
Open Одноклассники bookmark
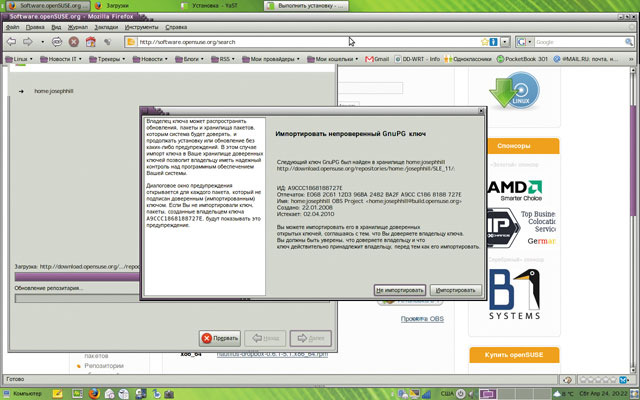[468, 59]
